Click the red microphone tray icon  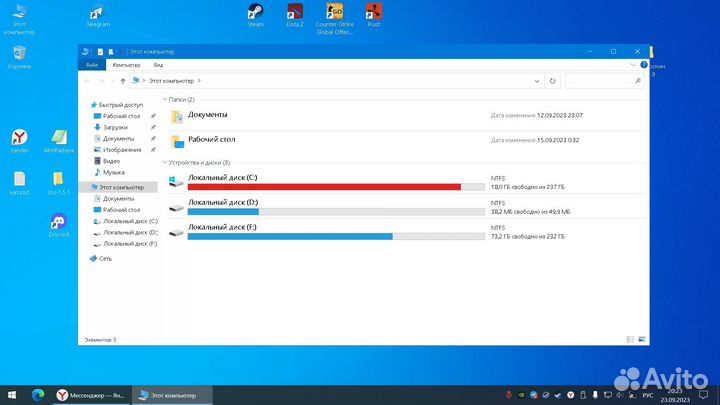click(x=508, y=395)
